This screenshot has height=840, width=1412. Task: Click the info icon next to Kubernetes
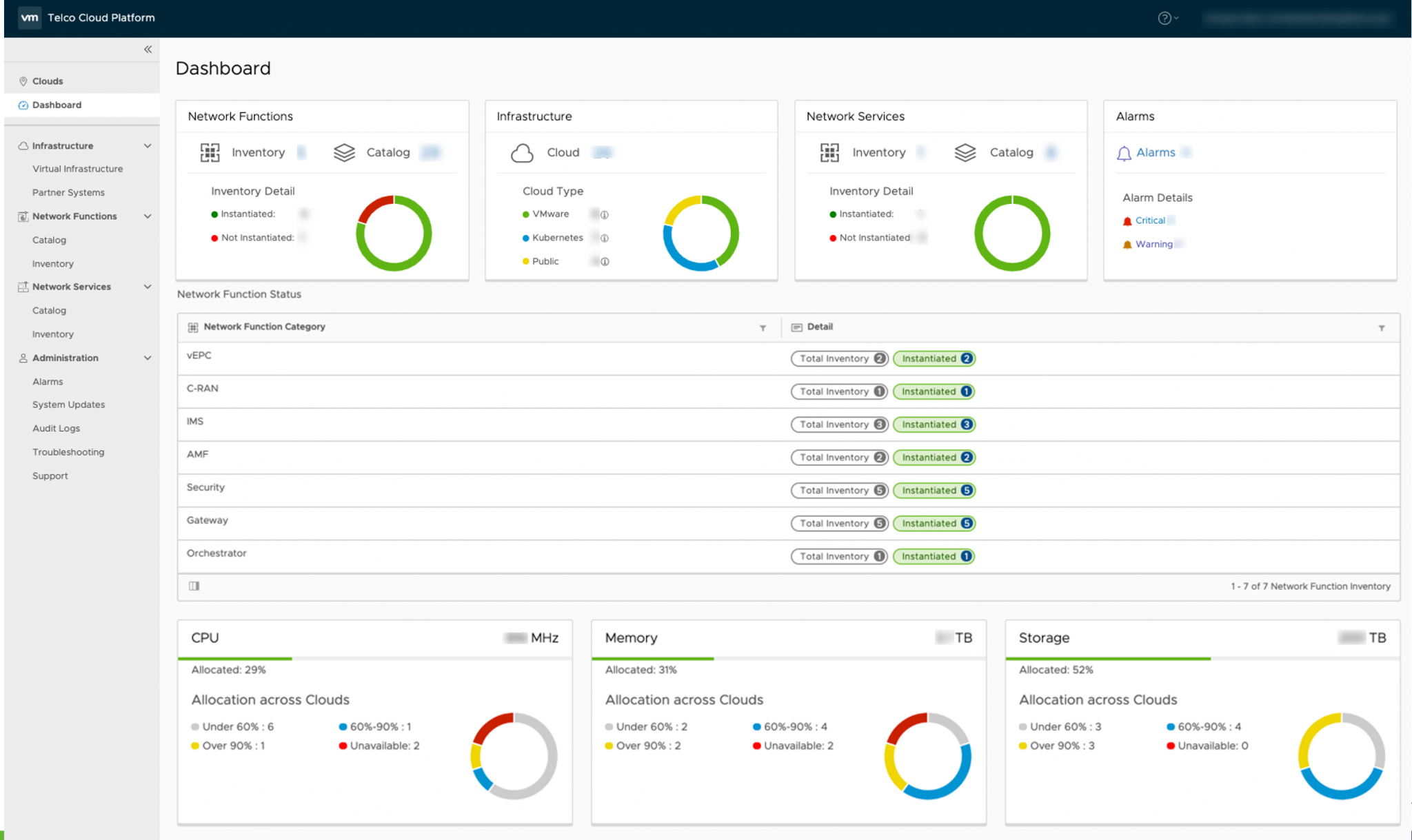coord(605,238)
